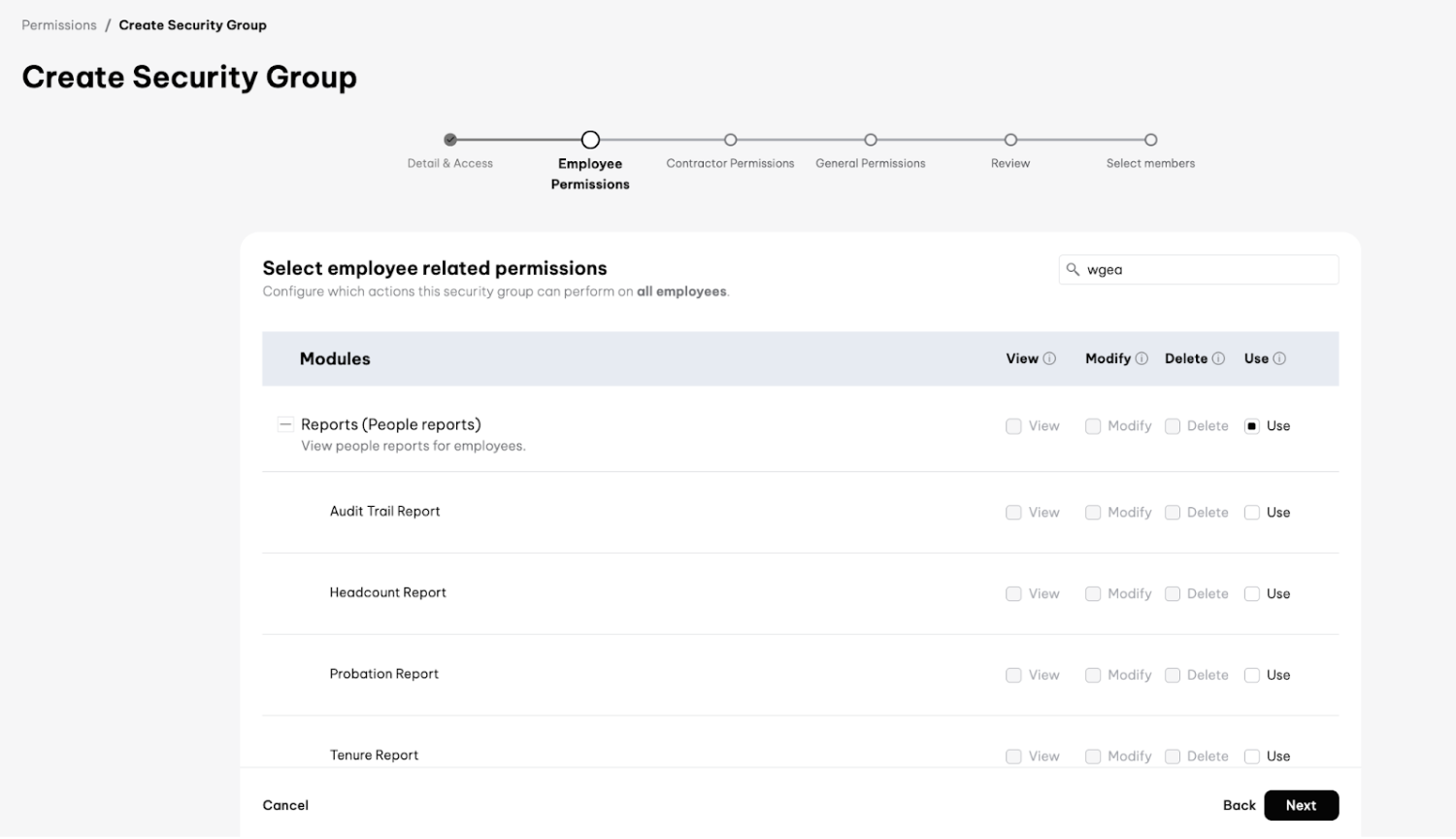Select the Select members step
The image size is (1456, 839).
click(x=1150, y=140)
